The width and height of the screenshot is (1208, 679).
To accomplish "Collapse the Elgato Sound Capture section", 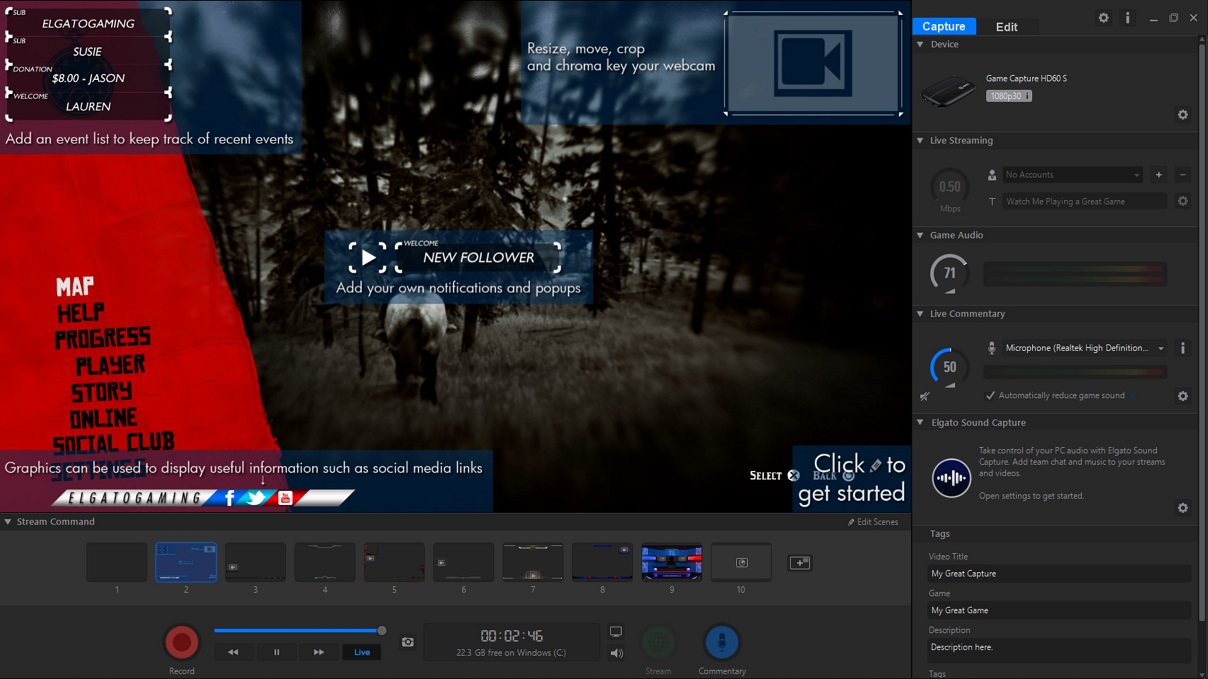I will click(920, 423).
